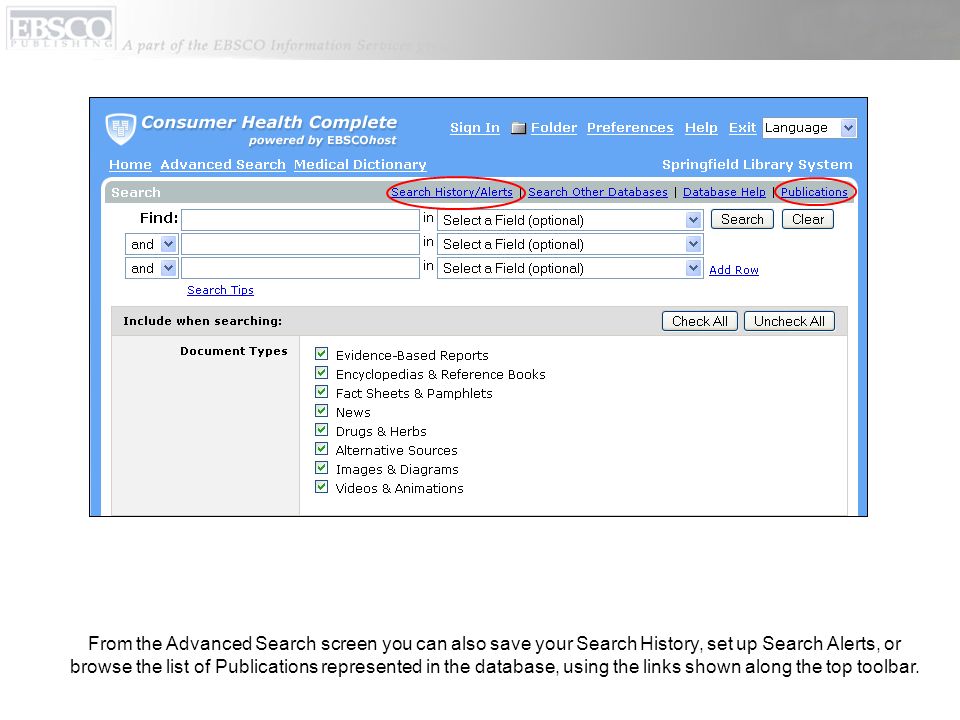Click the Consumer Health Complete shield logo

[x=121, y=129]
